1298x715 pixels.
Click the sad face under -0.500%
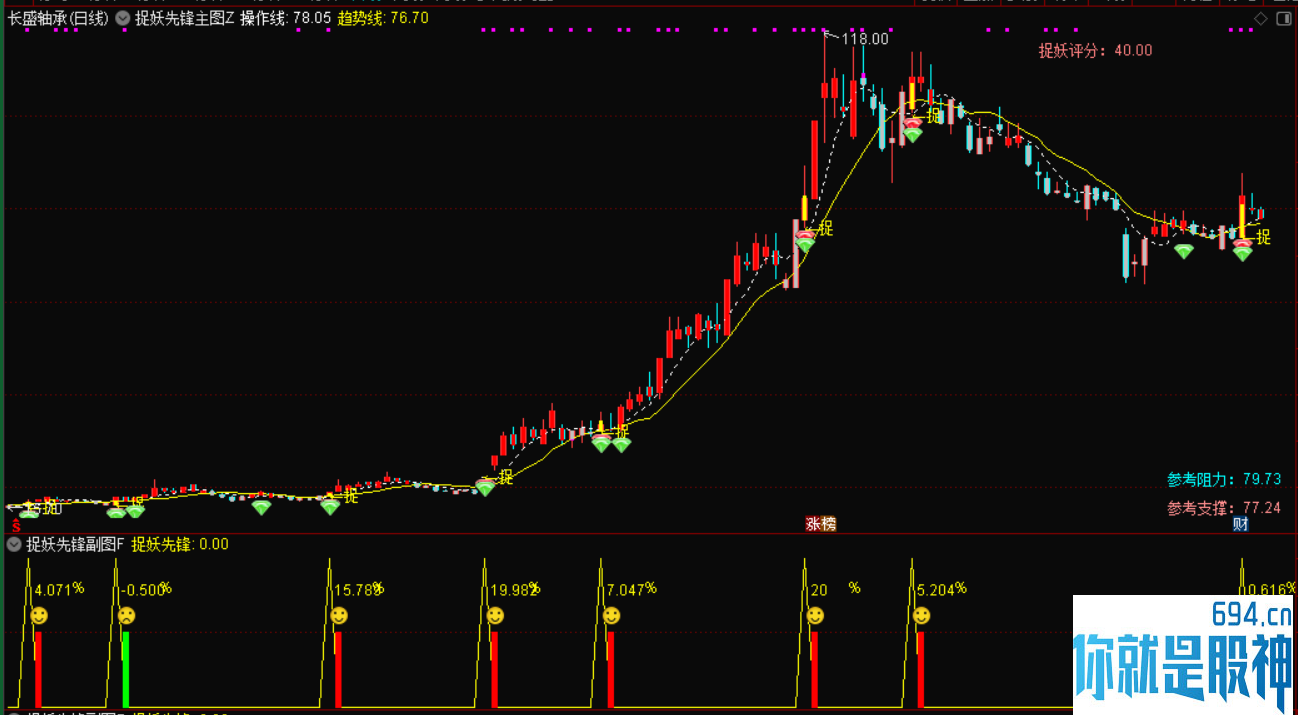point(126,616)
